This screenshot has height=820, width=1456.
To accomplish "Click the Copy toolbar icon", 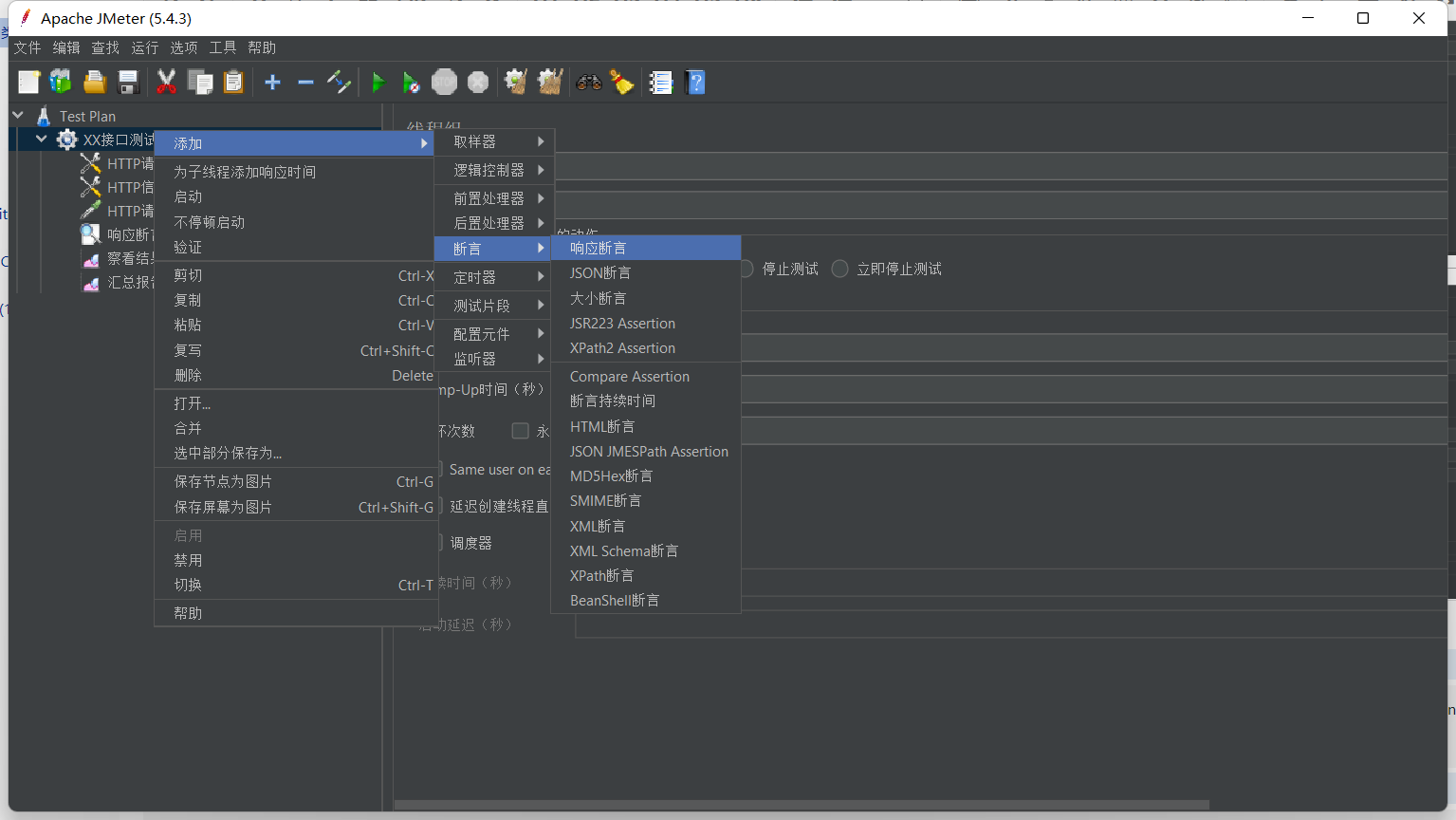I will (200, 83).
